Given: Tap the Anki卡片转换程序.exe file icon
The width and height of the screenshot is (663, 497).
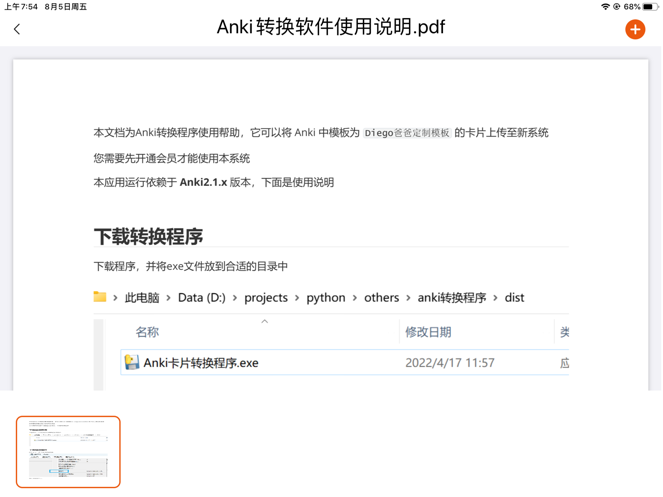Looking at the screenshot, I should click(x=132, y=362).
